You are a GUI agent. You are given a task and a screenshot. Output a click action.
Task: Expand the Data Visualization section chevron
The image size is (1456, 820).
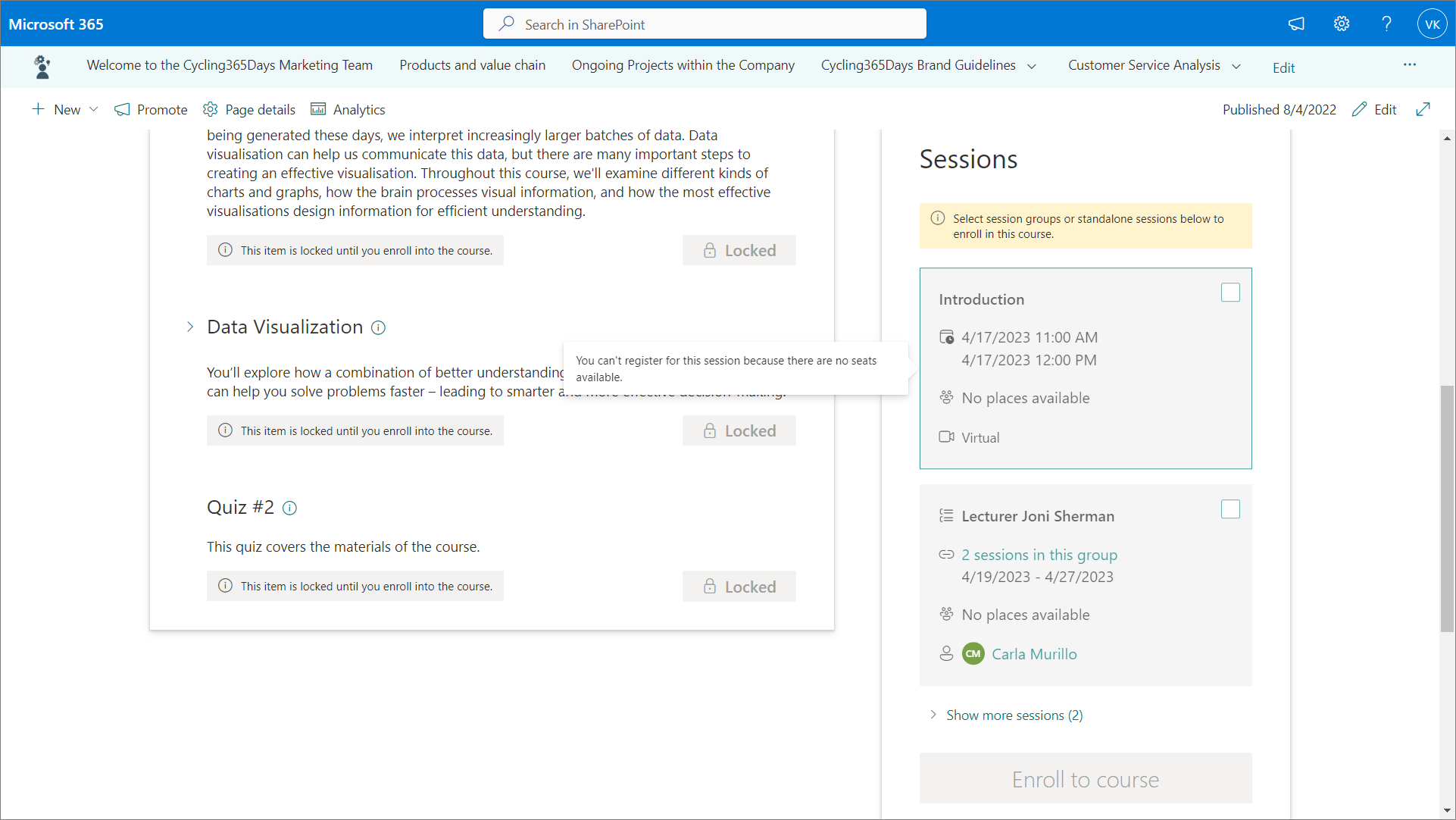click(x=190, y=327)
